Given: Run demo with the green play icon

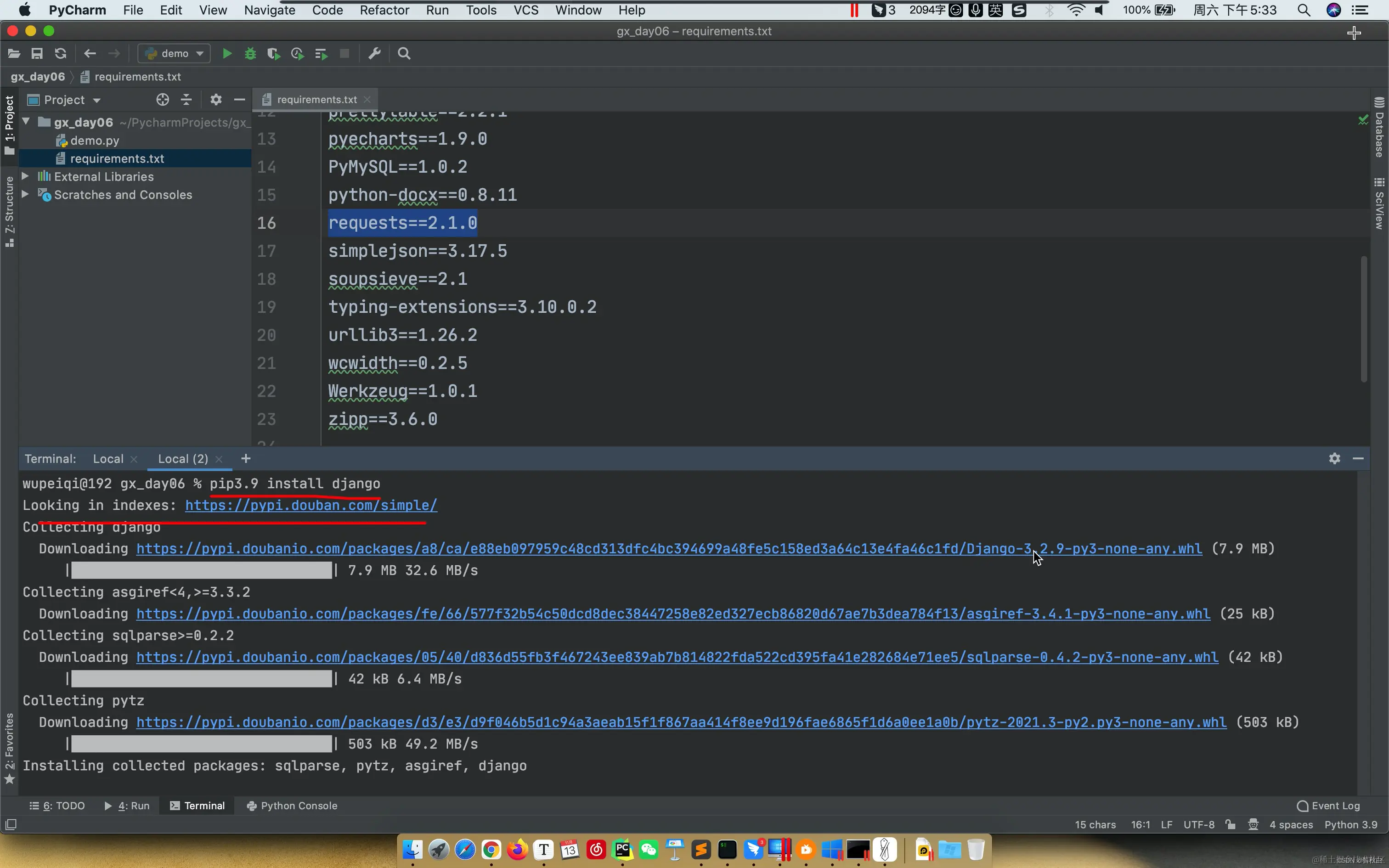Looking at the screenshot, I should pyautogui.click(x=227, y=53).
